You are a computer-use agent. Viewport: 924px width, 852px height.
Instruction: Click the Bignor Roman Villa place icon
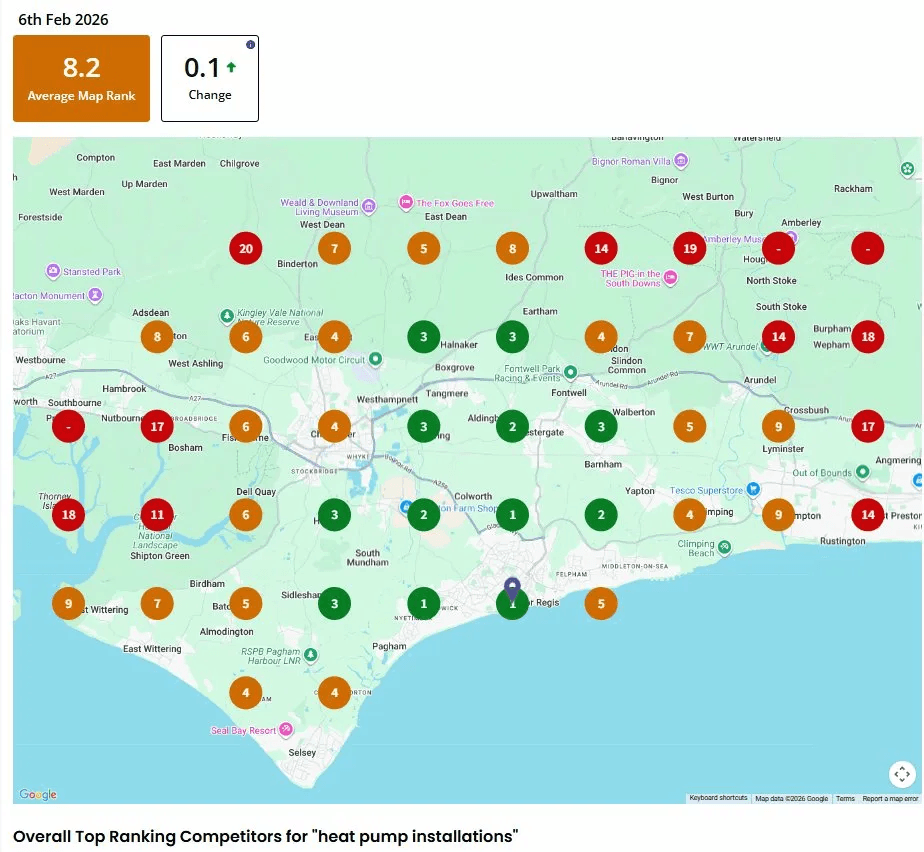click(x=681, y=160)
